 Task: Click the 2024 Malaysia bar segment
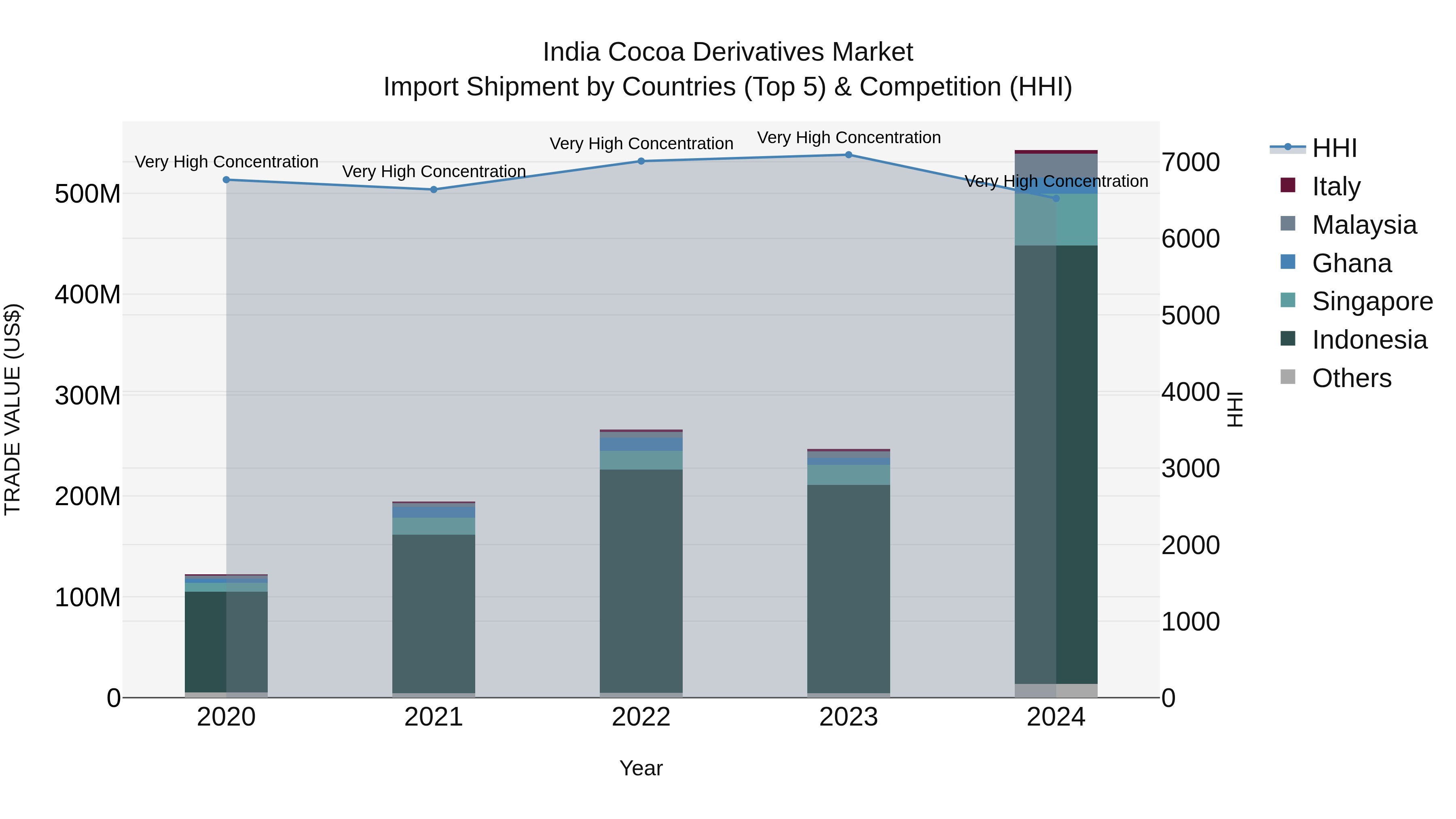[1056, 165]
